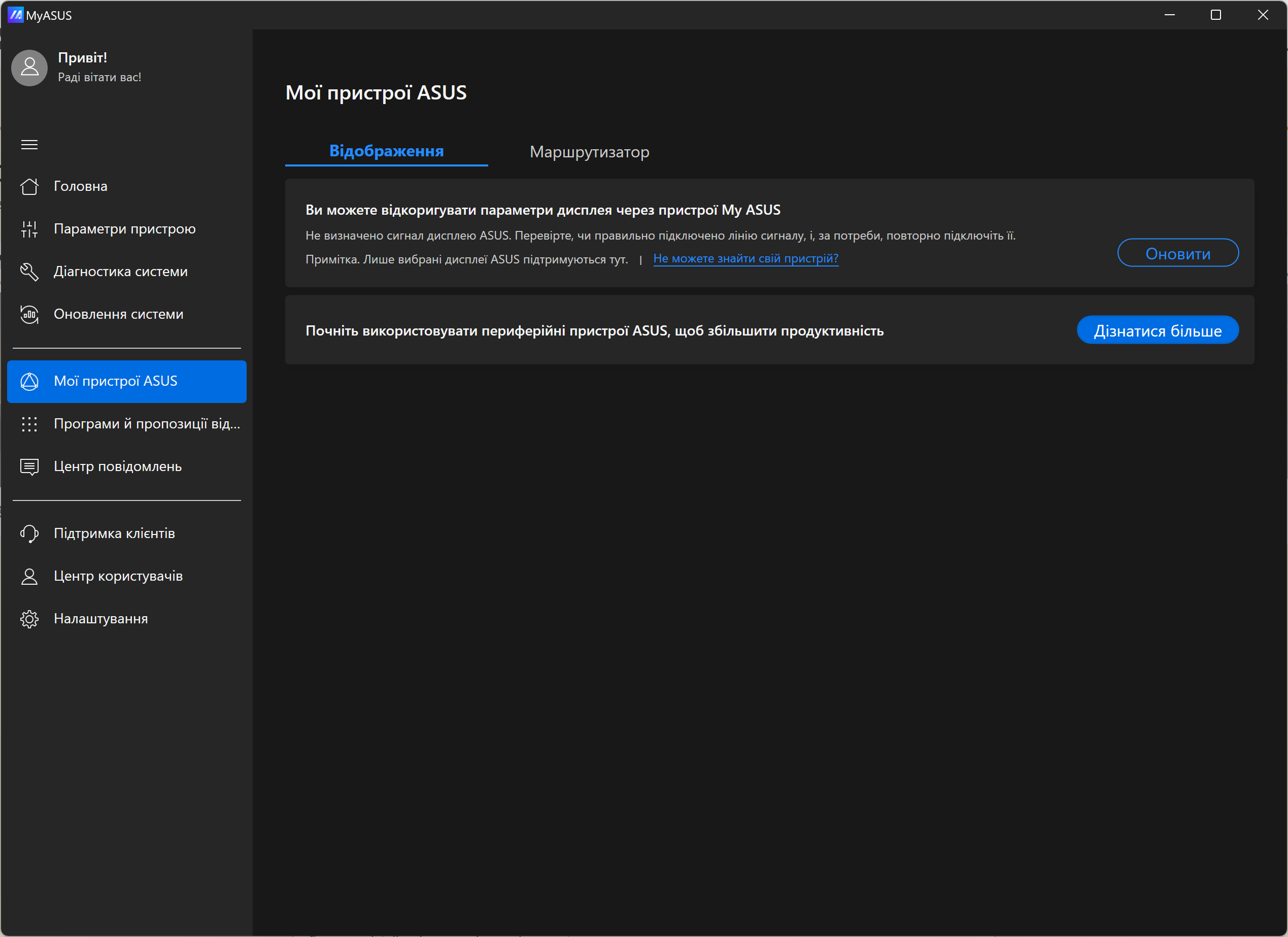Select Мої пристрої ASUS menu entry
The width and height of the screenshot is (1288, 937).
tap(127, 382)
